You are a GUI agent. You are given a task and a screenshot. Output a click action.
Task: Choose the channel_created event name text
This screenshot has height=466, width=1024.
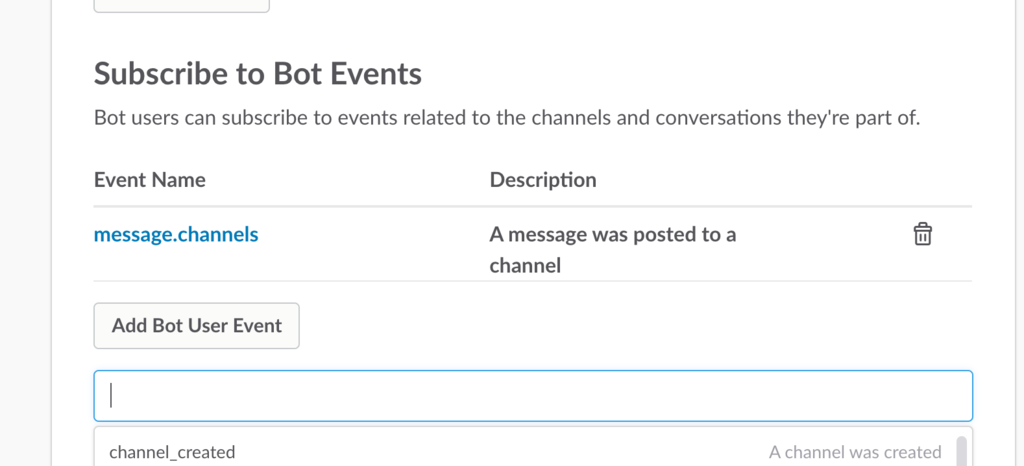tap(172, 452)
